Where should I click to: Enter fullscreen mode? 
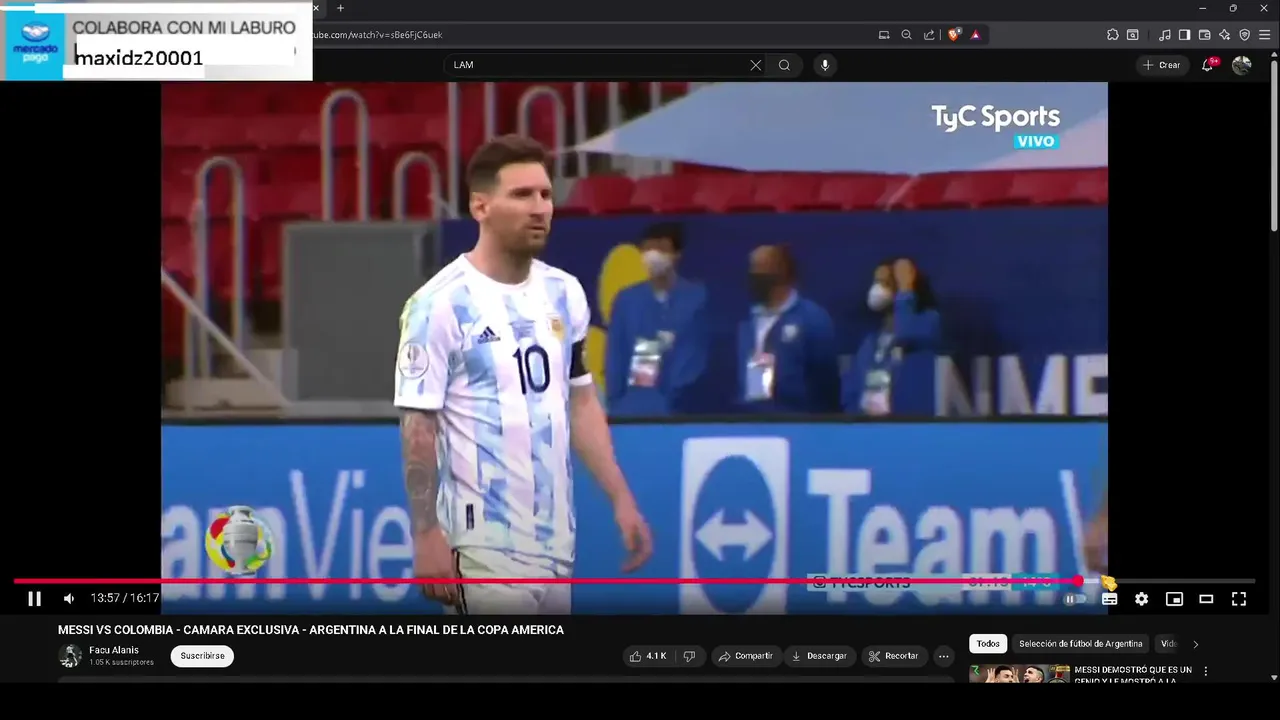coord(1239,599)
